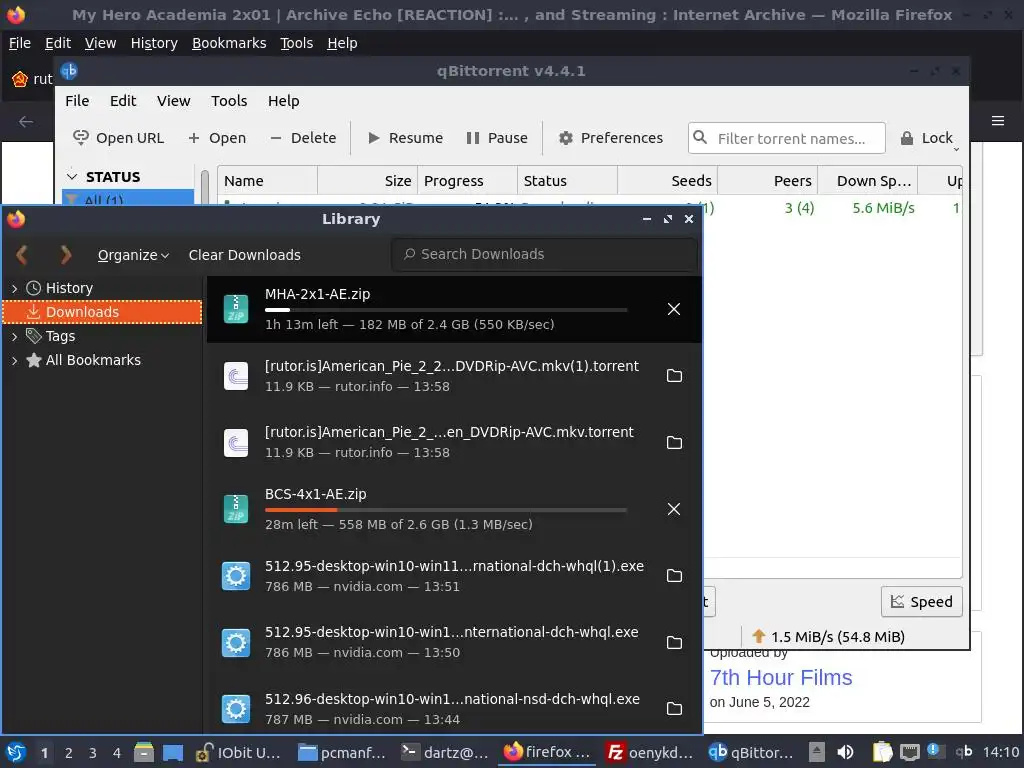Click Firefox browser back arrow
The width and height of the screenshot is (1024, 768).
[x=26, y=121]
